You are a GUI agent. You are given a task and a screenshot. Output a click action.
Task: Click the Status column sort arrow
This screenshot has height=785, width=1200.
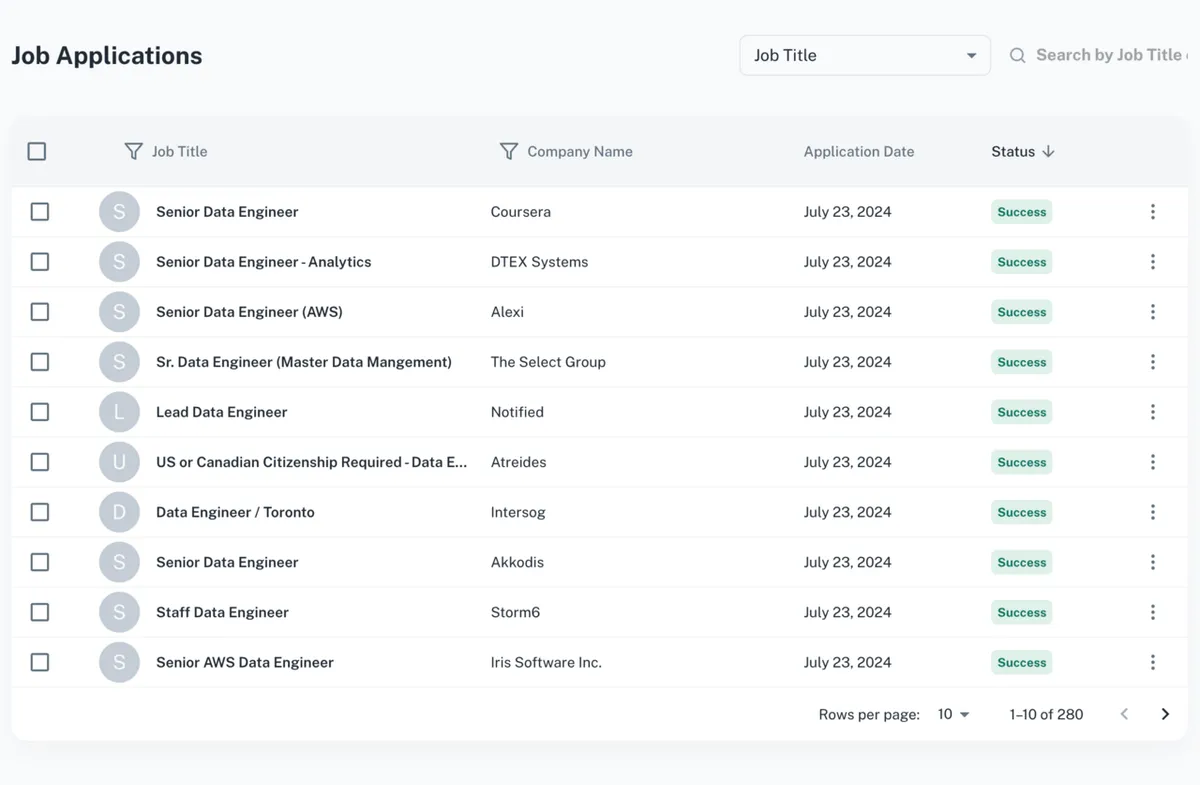1048,151
